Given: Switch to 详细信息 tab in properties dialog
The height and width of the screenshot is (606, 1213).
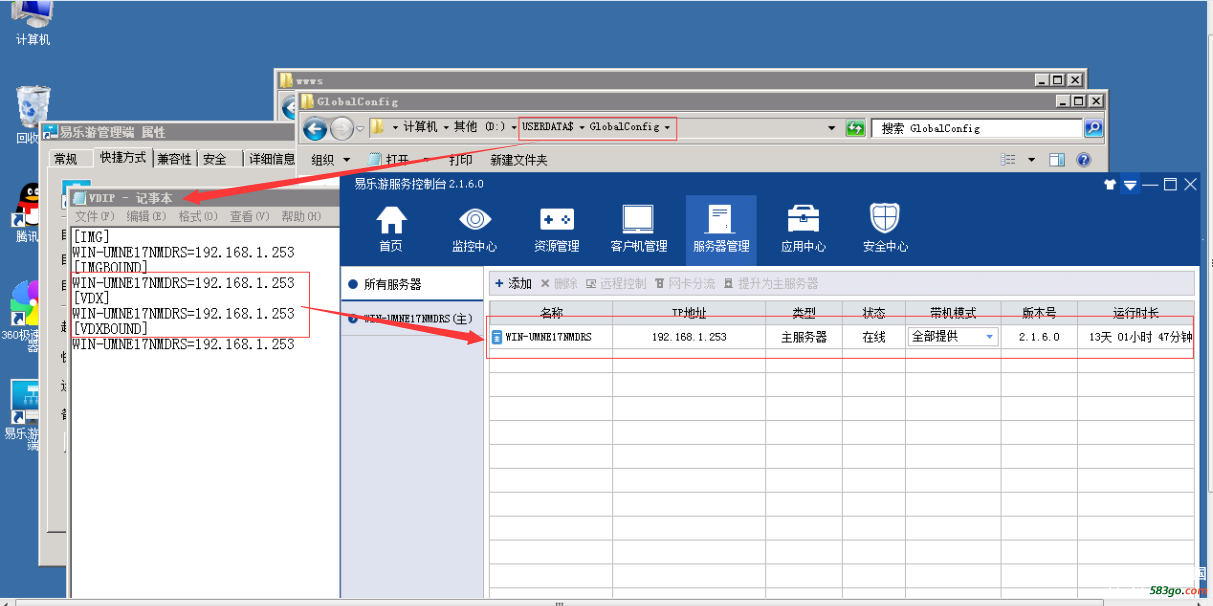Looking at the screenshot, I should [272, 159].
